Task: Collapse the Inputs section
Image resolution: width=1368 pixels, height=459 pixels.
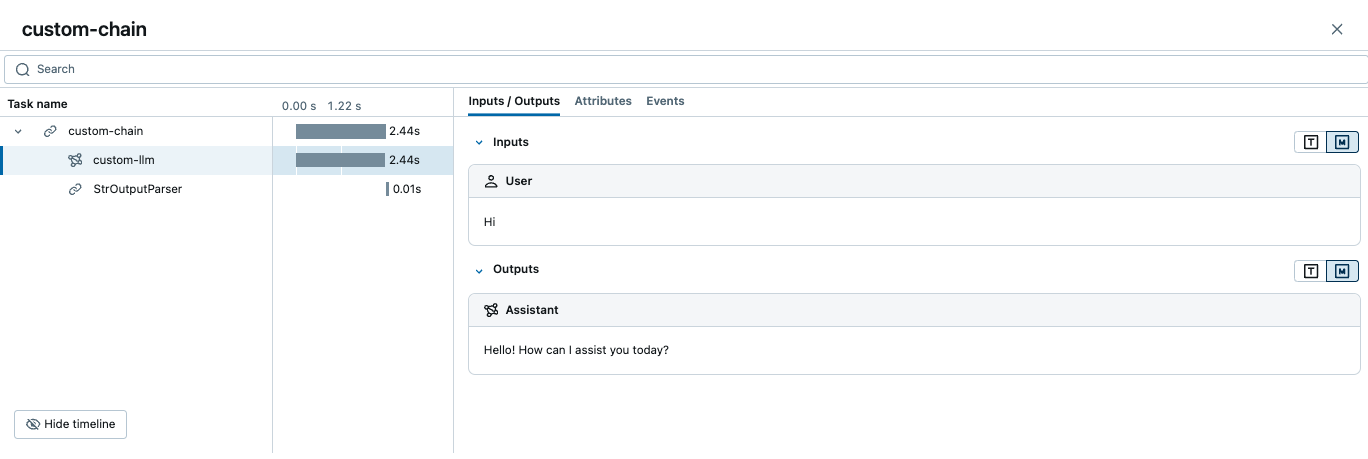Action: point(479,142)
